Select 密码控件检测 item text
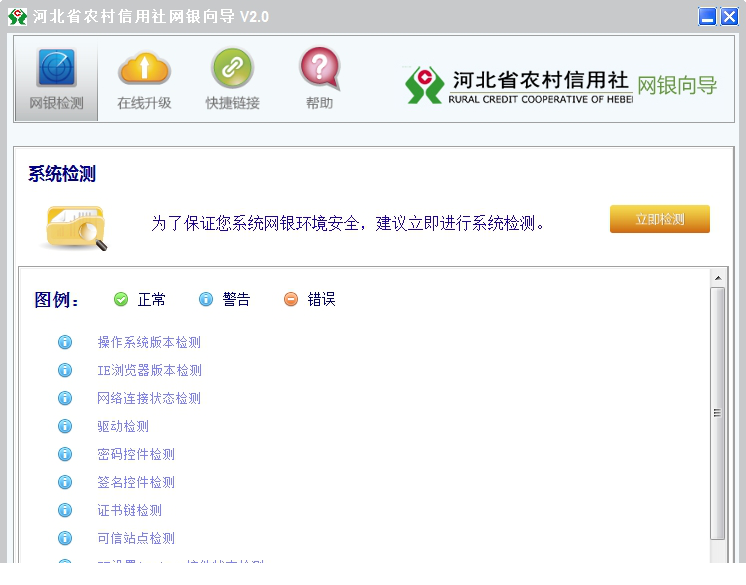The height and width of the screenshot is (585, 746). coord(136,455)
